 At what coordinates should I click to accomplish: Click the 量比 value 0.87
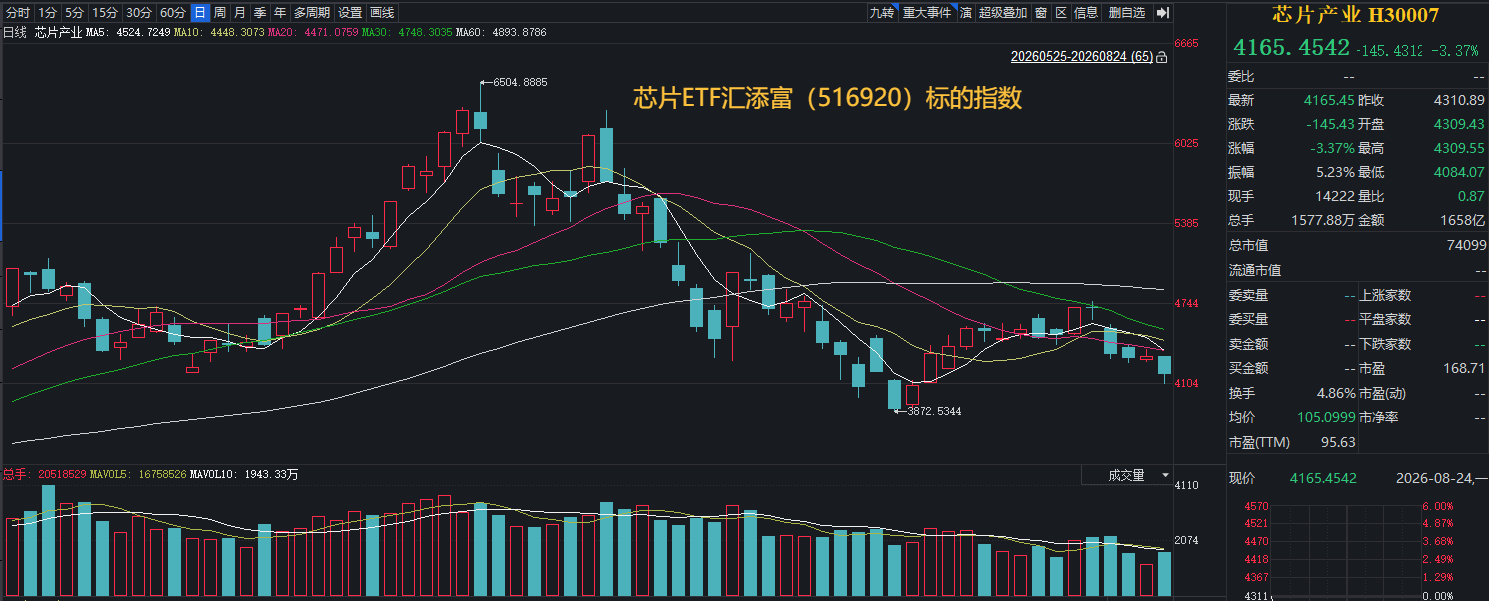click(1473, 196)
